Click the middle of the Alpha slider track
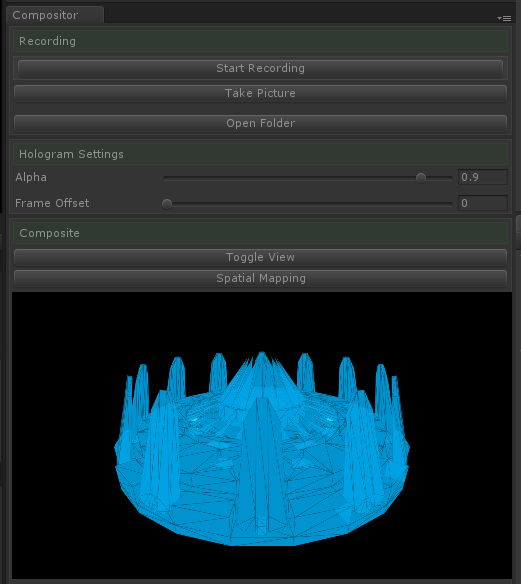 point(308,178)
